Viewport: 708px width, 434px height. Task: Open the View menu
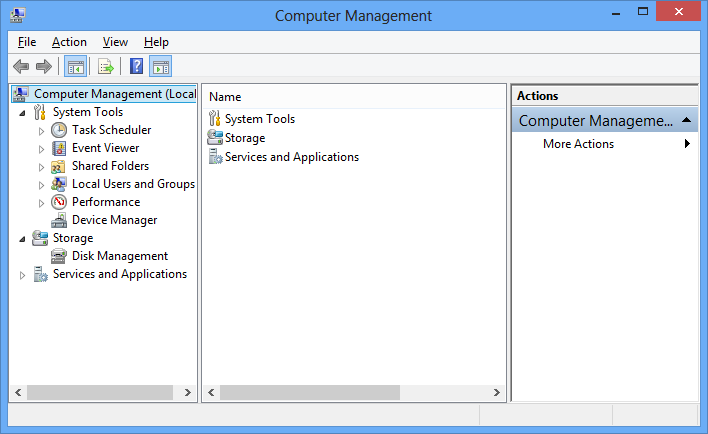pos(115,42)
